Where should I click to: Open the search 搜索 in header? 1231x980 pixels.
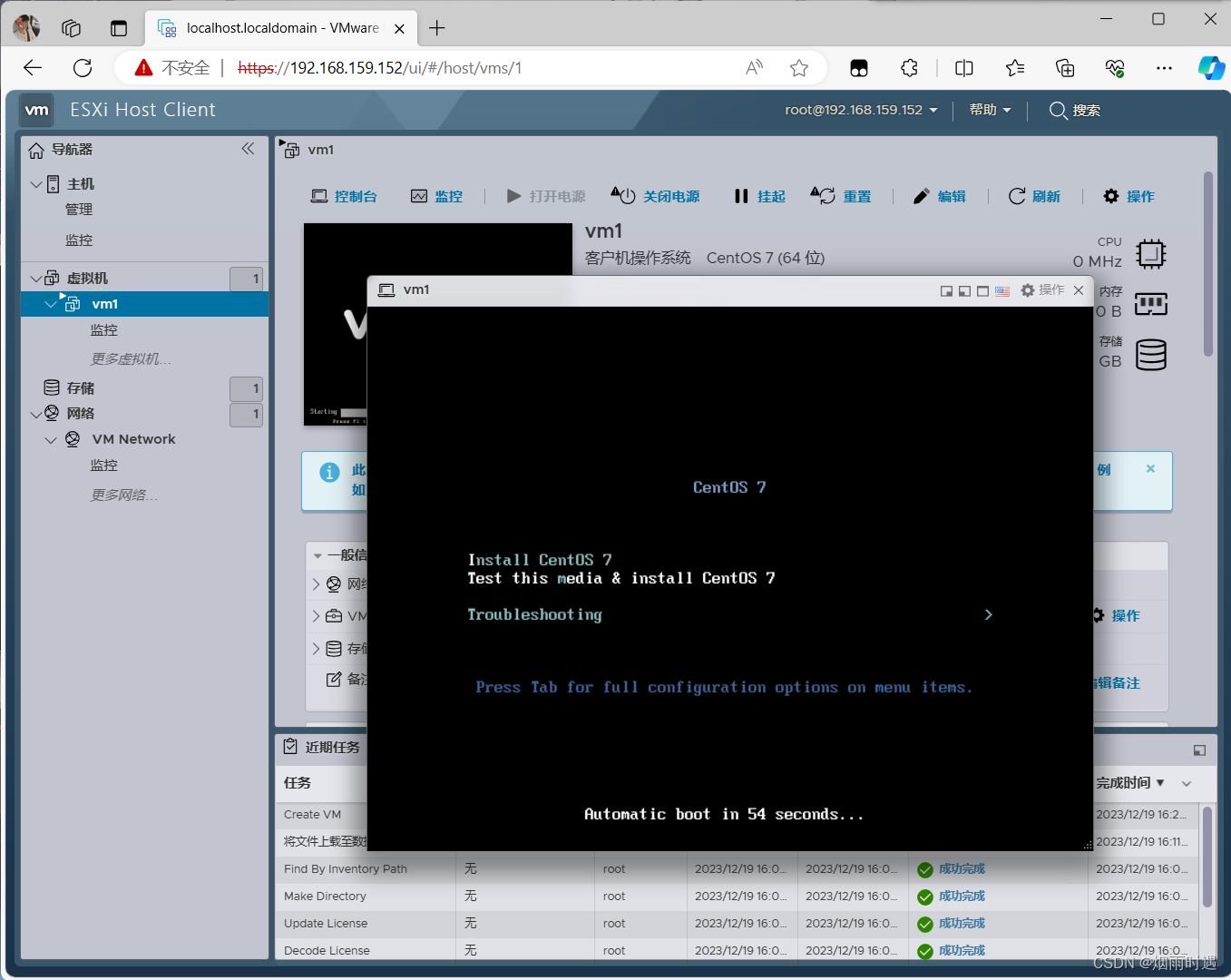(x=1075, y=110)
